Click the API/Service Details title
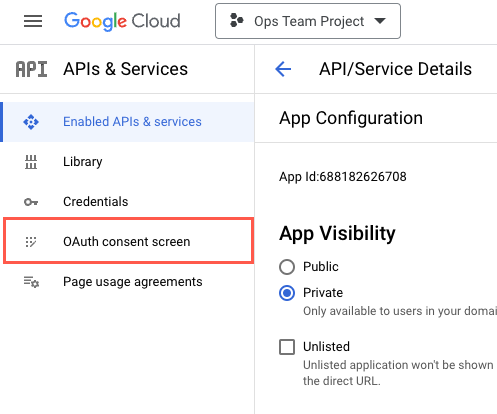 [x=395, y=69]
